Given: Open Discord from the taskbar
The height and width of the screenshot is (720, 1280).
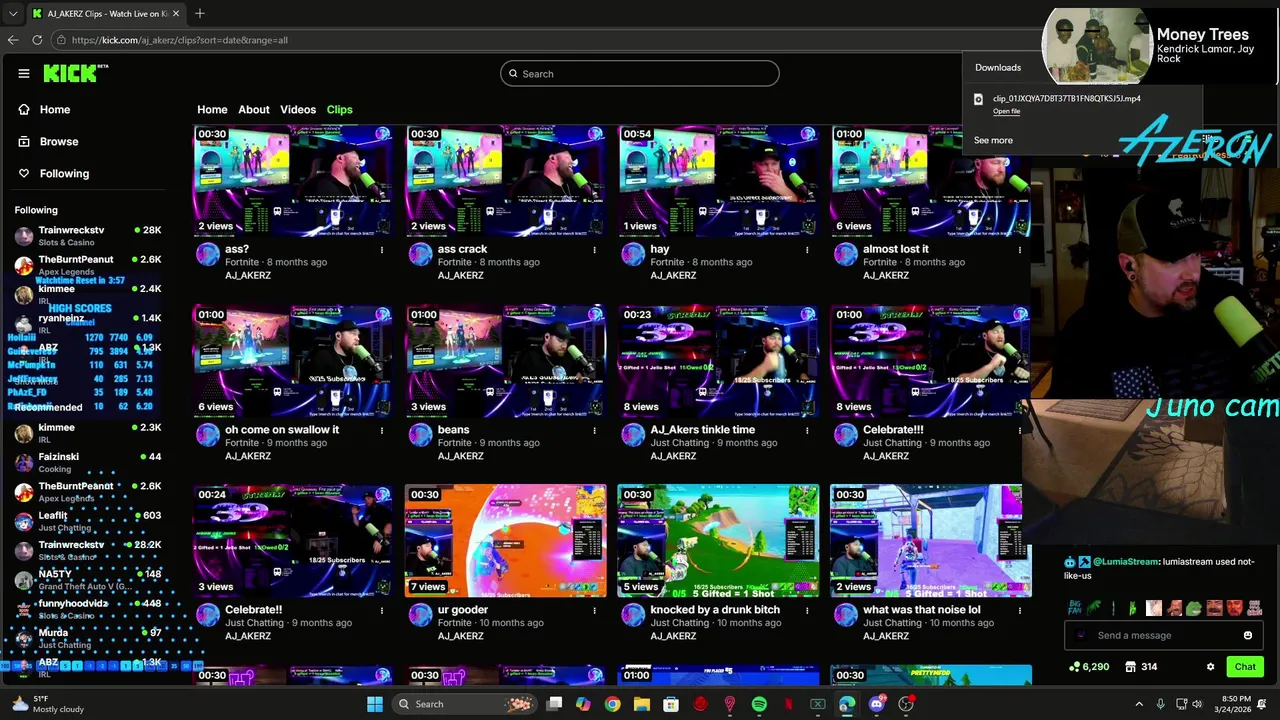Looking at the screenshot, I should click(x=877, y=704).
